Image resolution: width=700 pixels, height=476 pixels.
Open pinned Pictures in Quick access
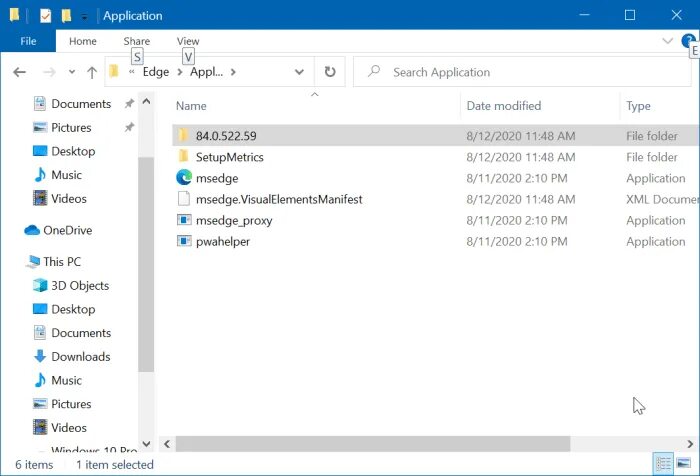[x=71, y=127]
